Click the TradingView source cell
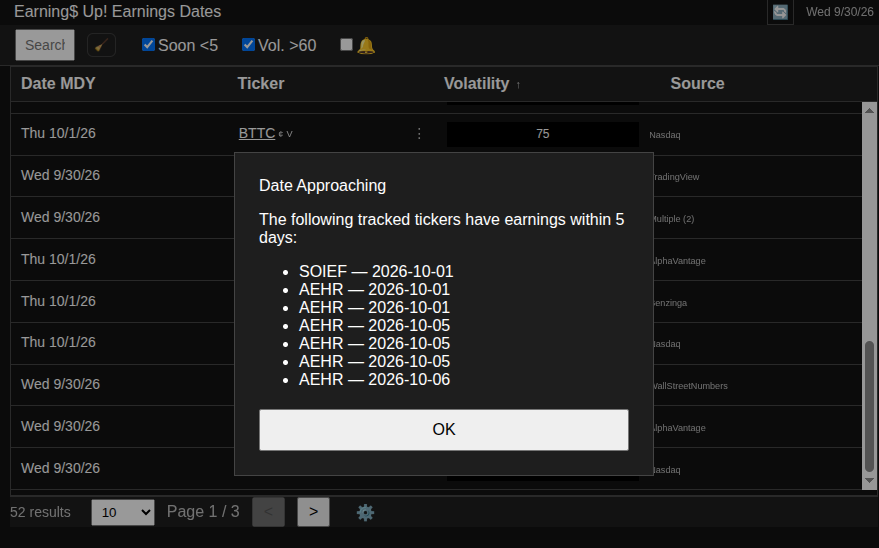The width and height of the screenshot is (879, 548). 676,177
